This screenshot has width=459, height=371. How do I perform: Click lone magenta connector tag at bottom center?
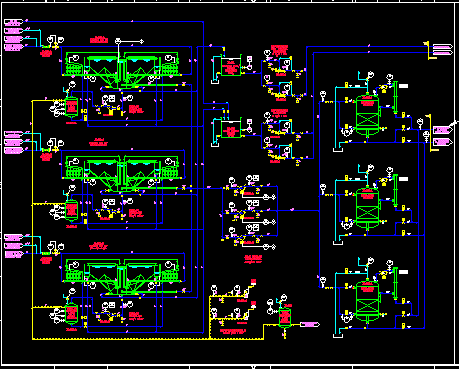pyautogui.click(x=310, y=324)
